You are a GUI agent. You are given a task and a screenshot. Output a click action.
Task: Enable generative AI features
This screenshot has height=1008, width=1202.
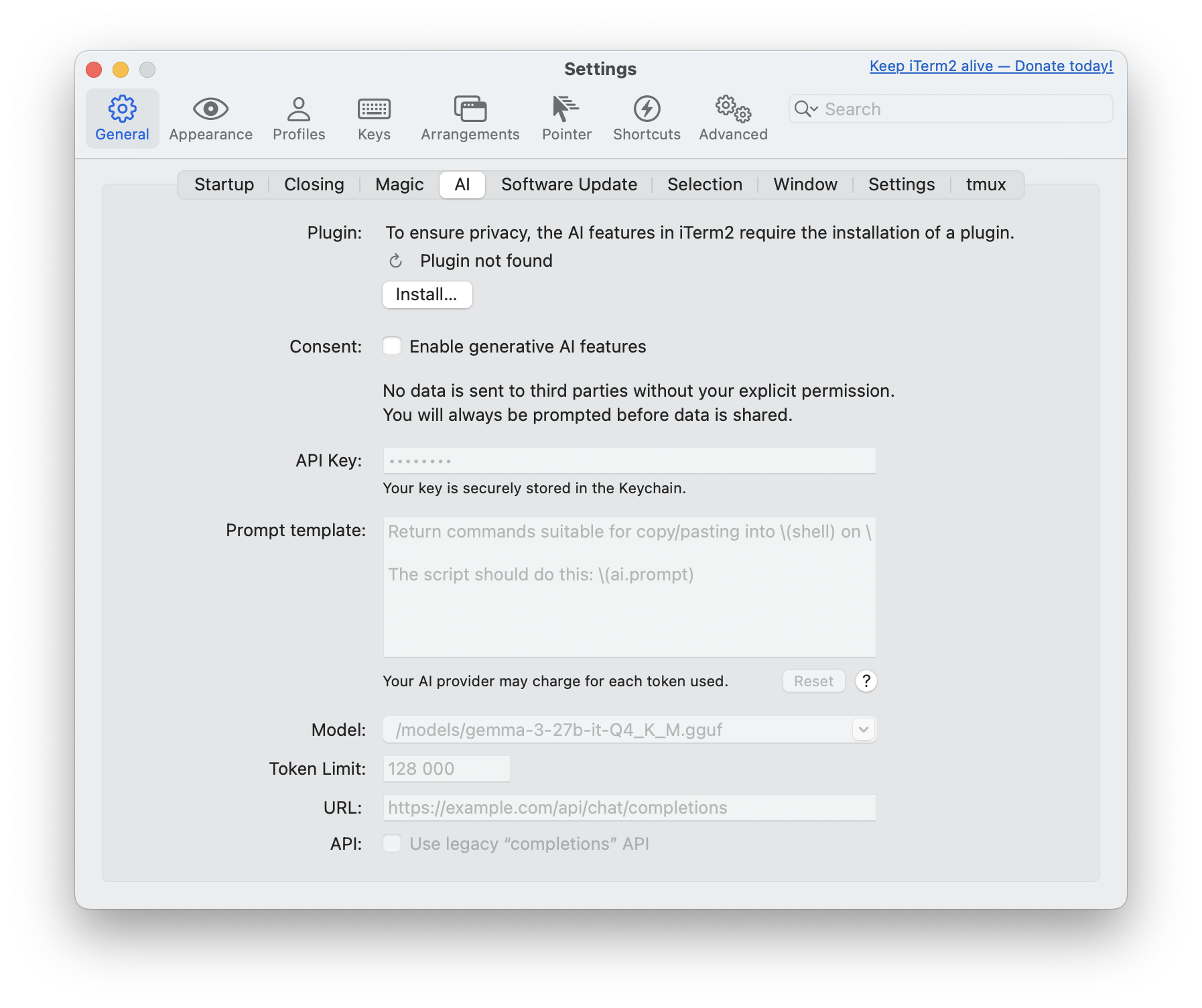tap(392, 346)
